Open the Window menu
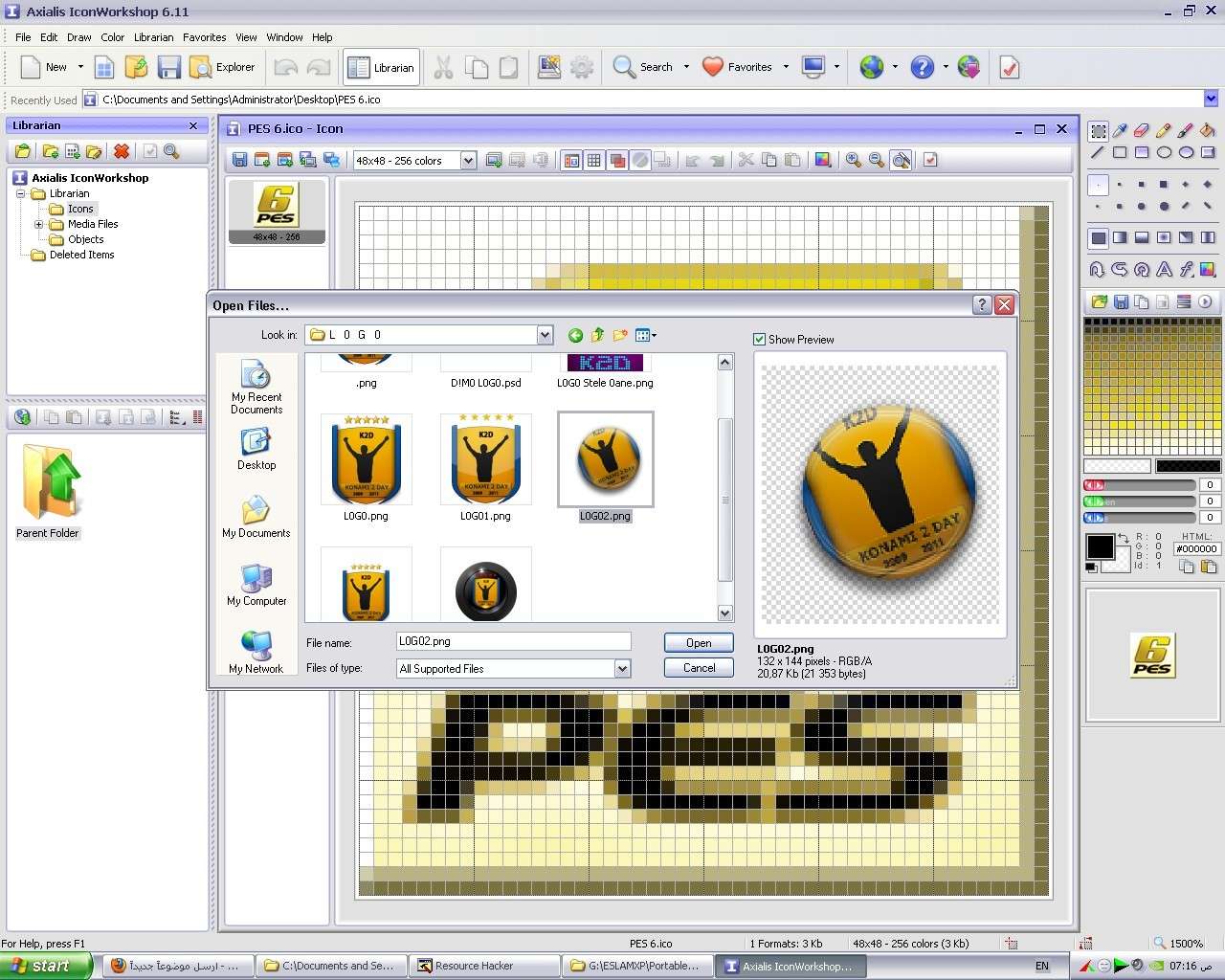 284,37
